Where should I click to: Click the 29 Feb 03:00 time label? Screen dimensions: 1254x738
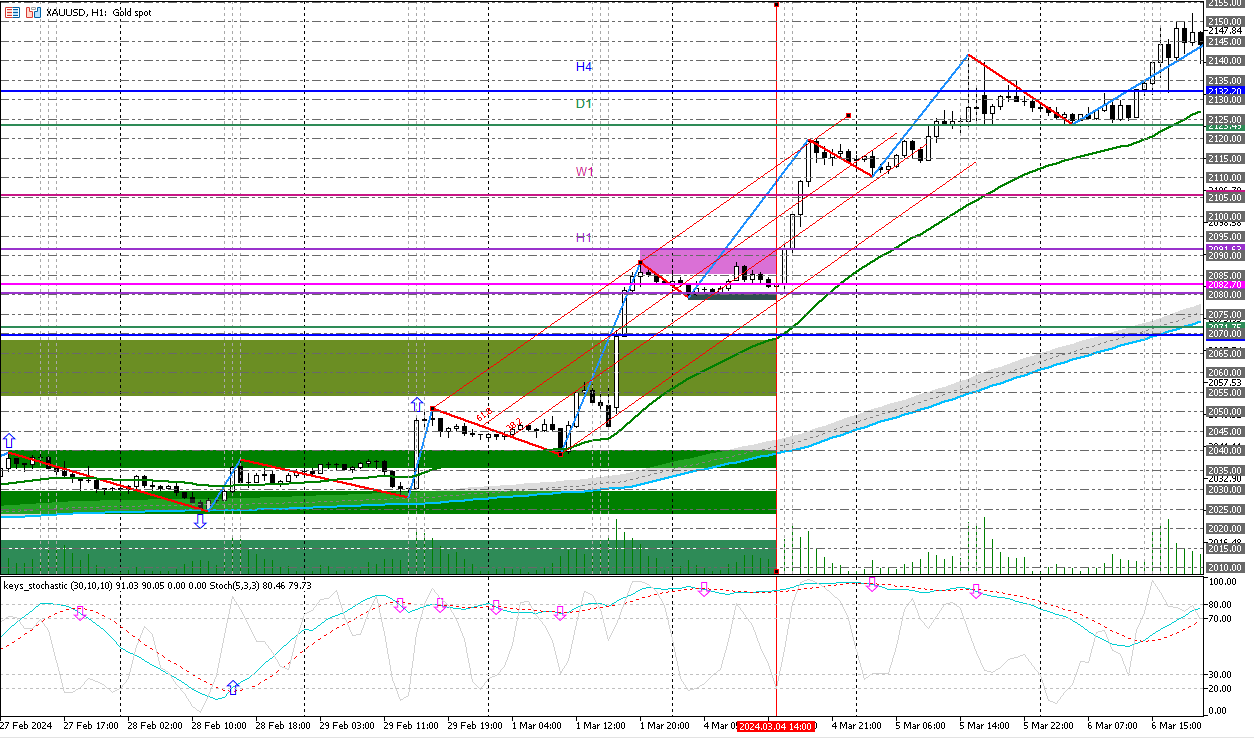pyautogui.click(x=348, y=726)
